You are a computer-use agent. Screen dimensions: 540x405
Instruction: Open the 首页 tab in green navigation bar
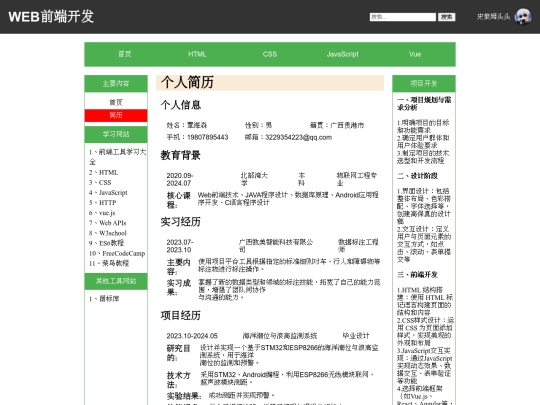(x=125, y=54)
